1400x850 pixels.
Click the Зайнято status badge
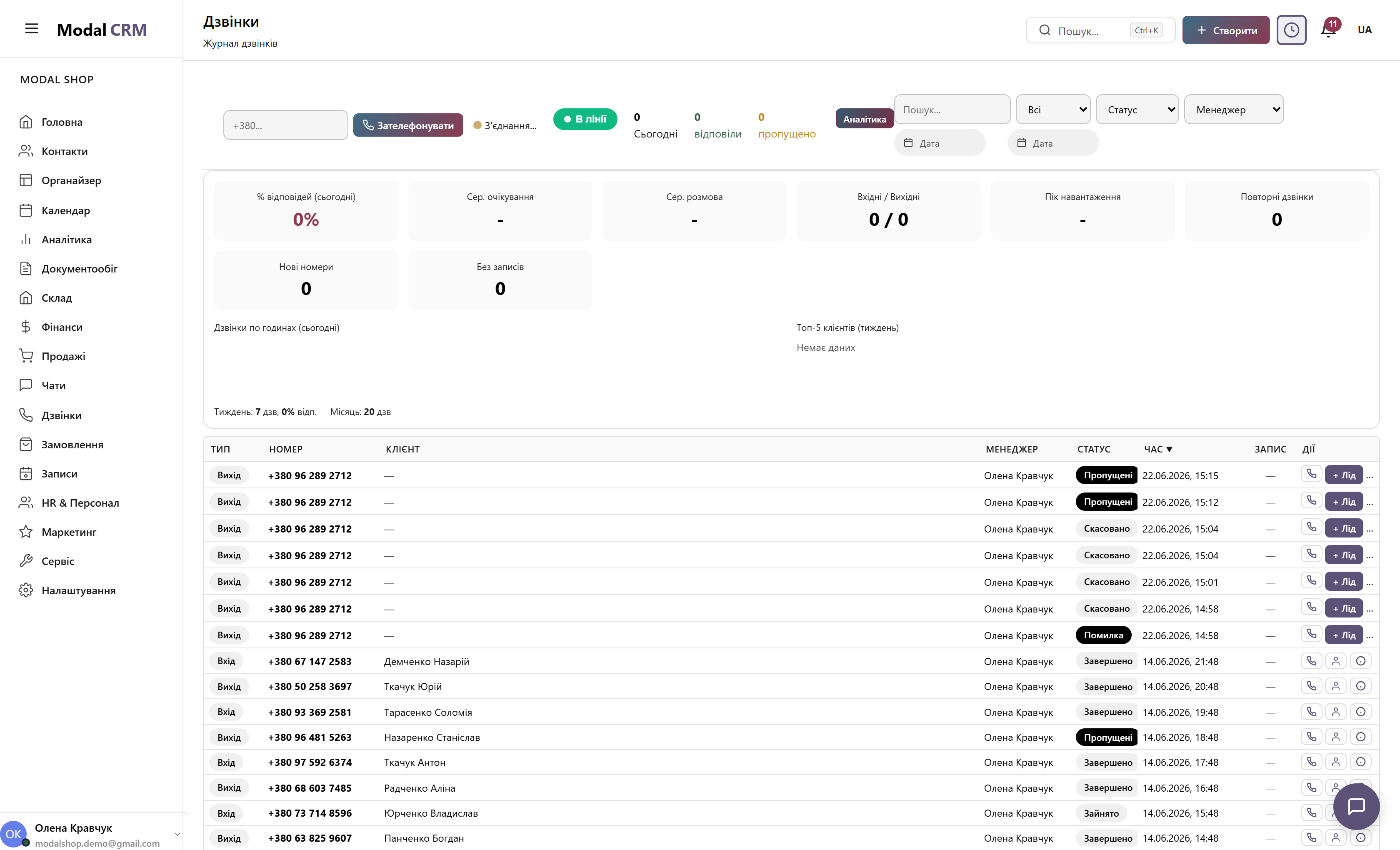(x=1101, y=813)
